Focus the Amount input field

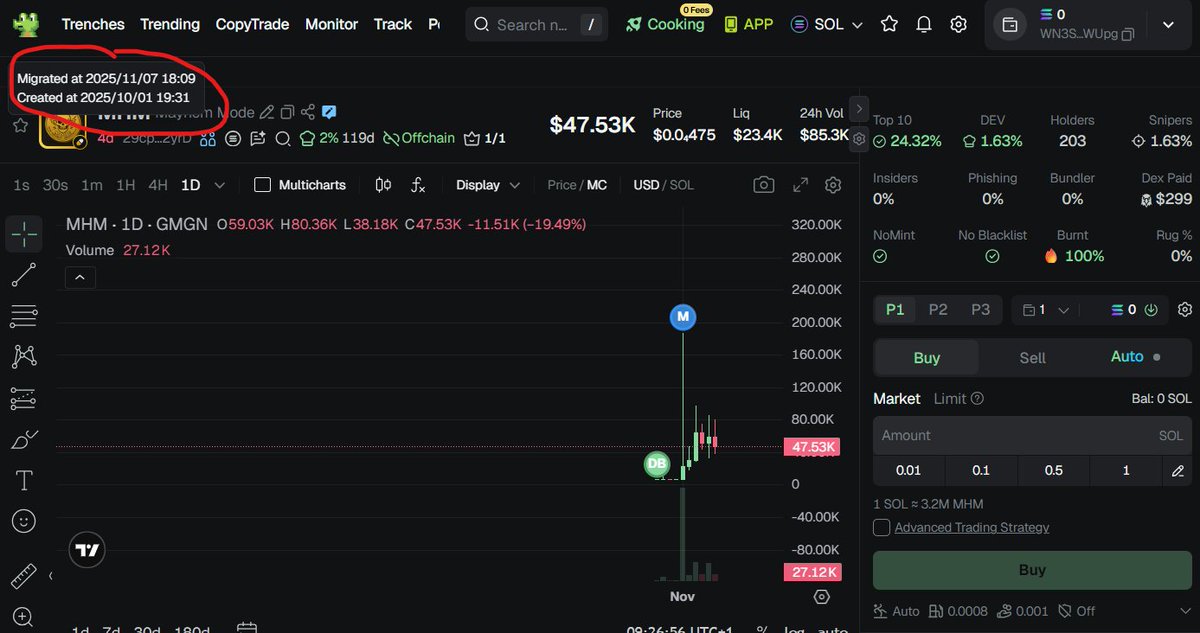coord(1032,436)
